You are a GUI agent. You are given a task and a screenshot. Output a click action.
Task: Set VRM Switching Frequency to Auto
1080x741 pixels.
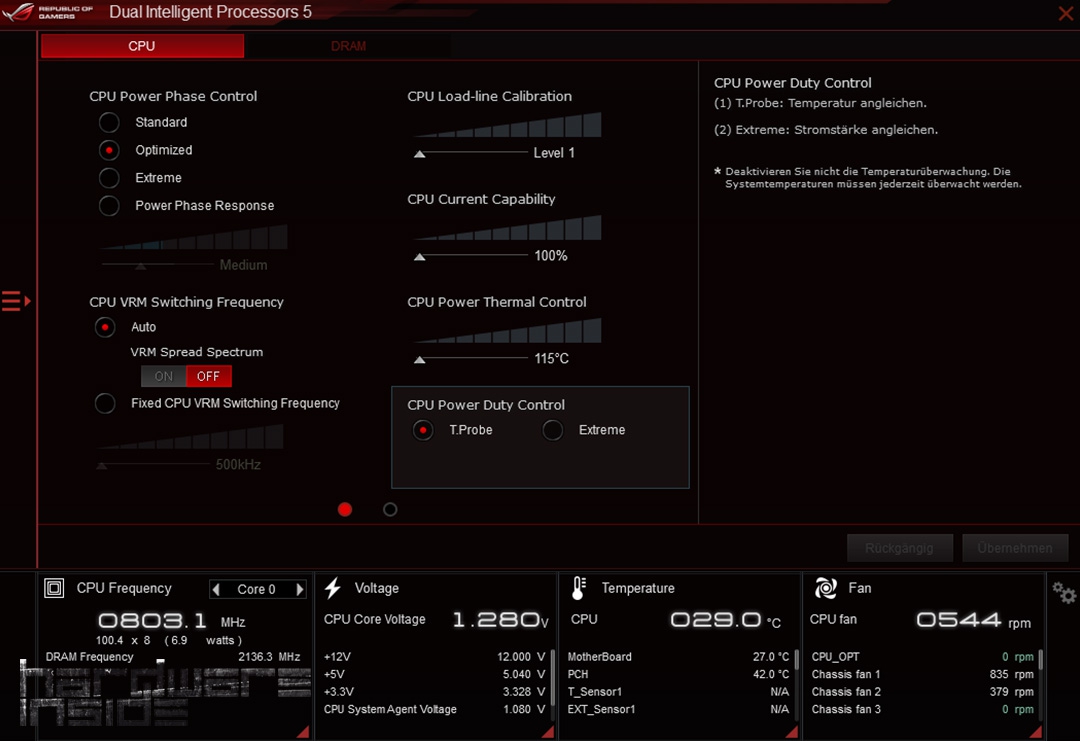(105, 327)
